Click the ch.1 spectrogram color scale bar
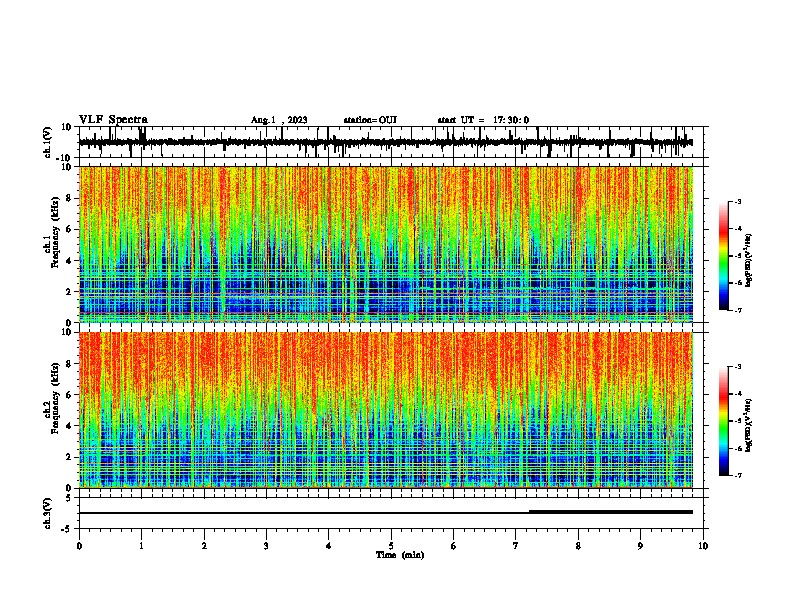The height and width of the screenshot is (612, 792). 724,256
